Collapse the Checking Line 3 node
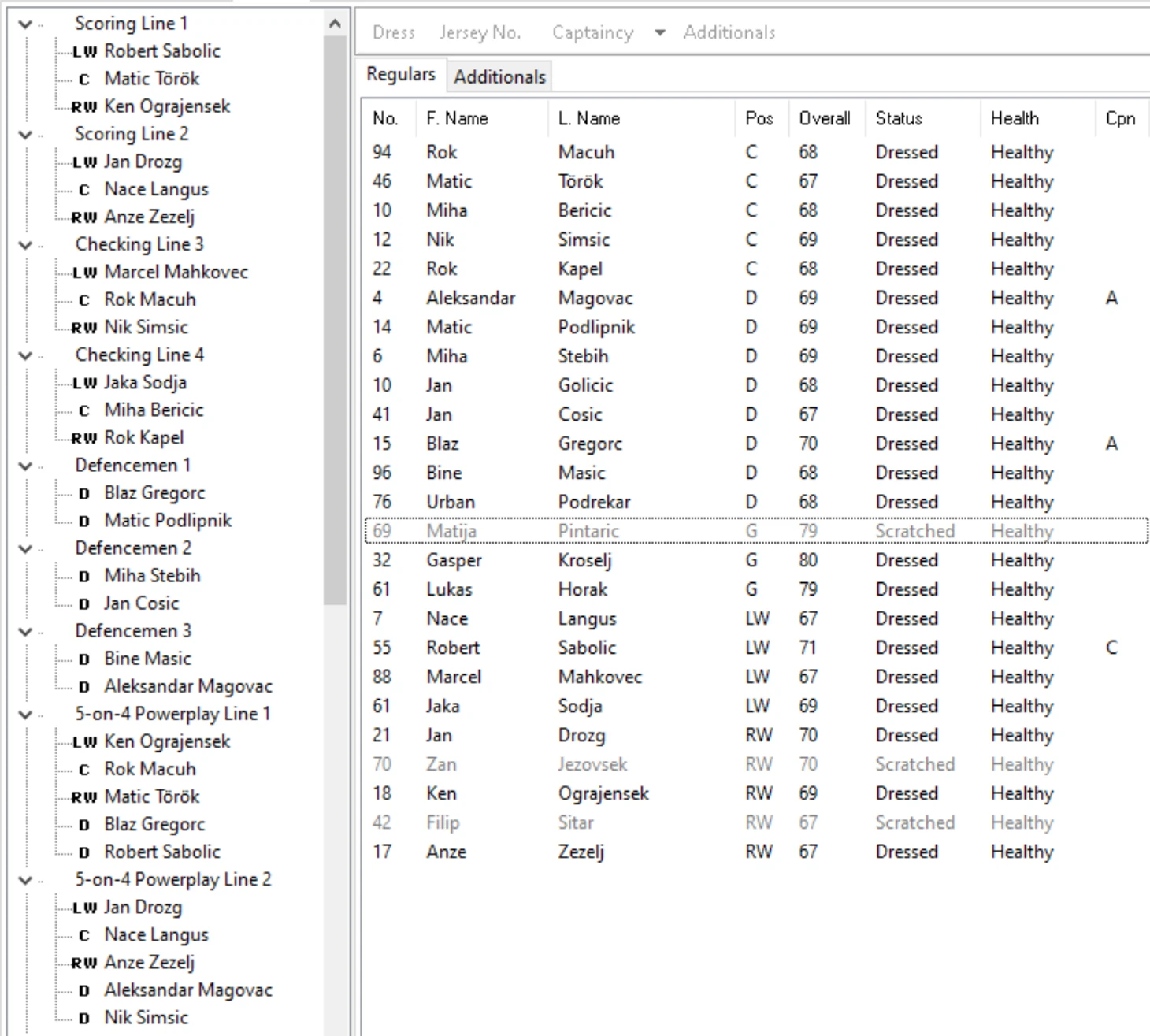The image size is (1150, 1036). pyautogui.click(x=25, y=245)
